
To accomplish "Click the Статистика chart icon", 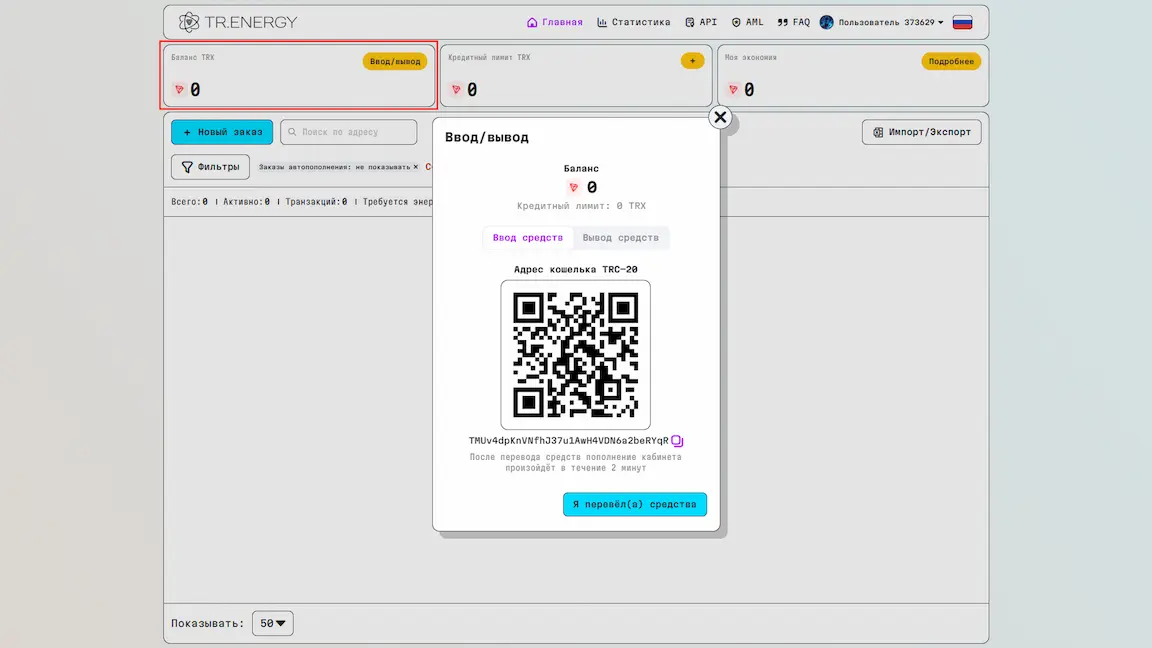I will pos(602,22).
